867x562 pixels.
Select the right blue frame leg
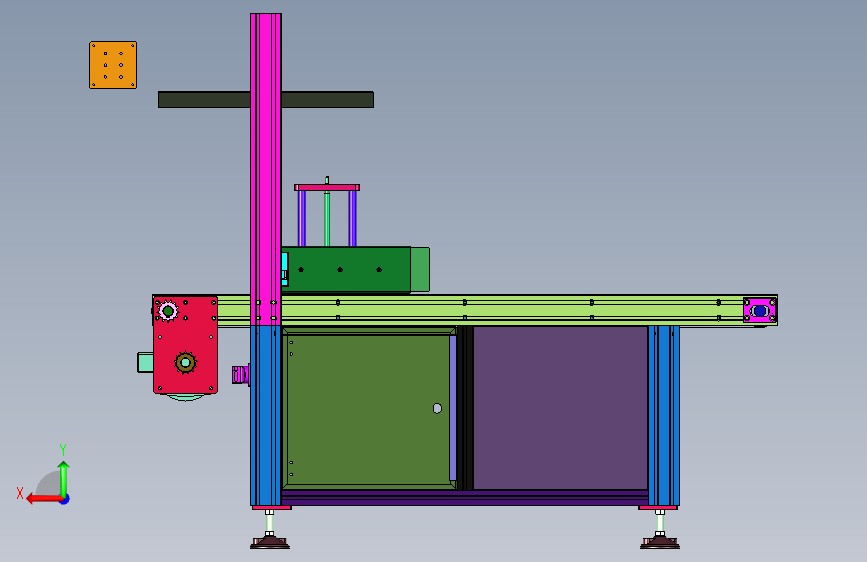pyautogui.click(x=664, y=415)
